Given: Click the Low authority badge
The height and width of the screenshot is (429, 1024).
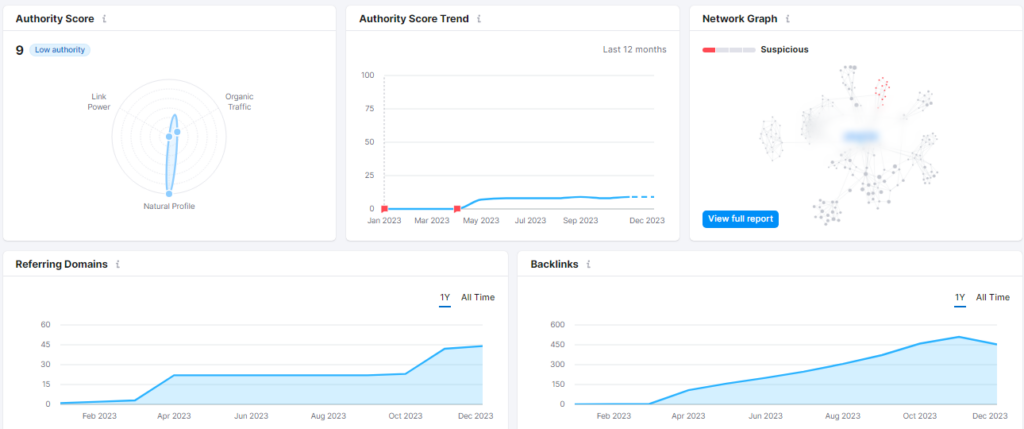Looking at the screenshot, I should click(59, 50).
